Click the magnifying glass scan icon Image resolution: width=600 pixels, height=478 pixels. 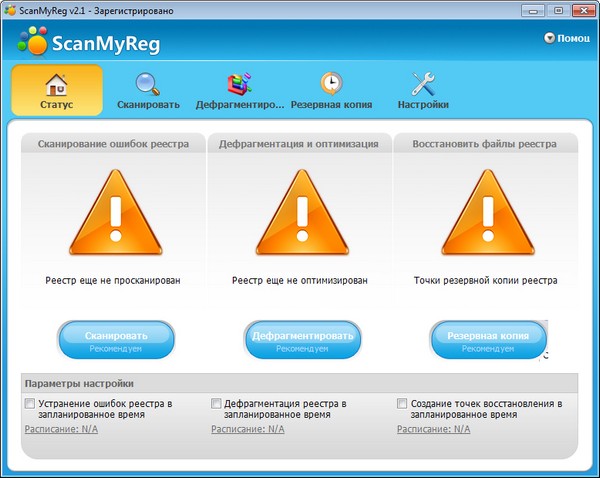[148, 84]
